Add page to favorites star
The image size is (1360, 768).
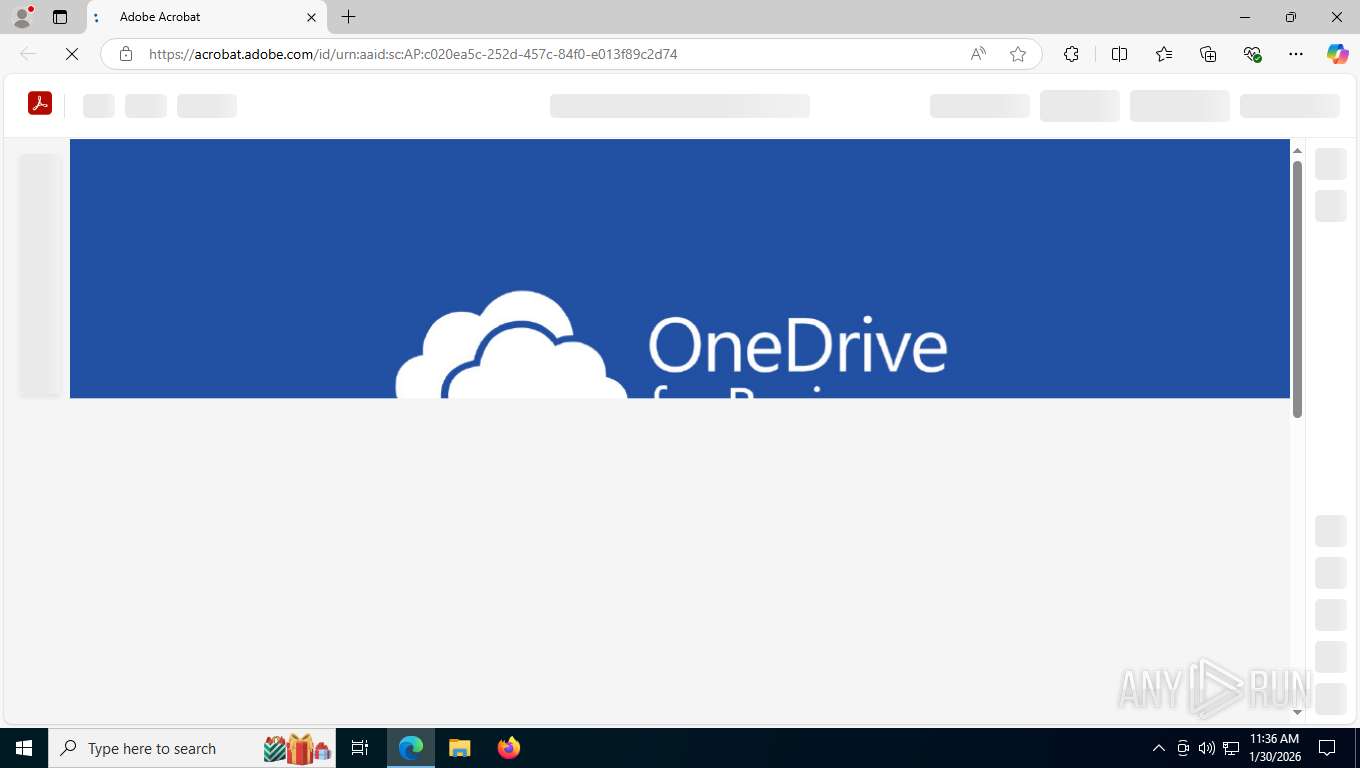click(1018, 54)
